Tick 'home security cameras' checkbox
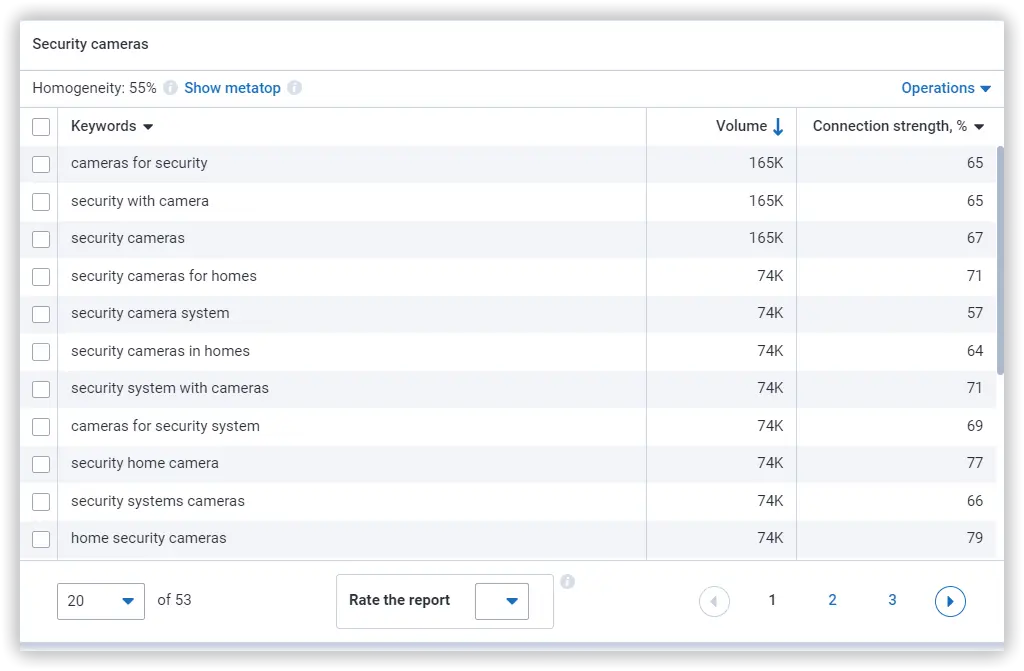The image size is (1024, 671). [41, 540]
